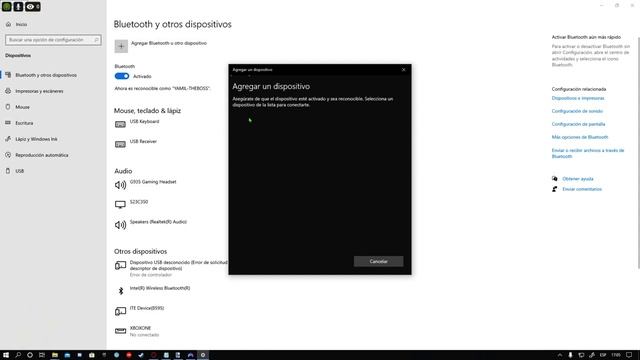Click the plus icon to add Bluetooth device
The height and width of the screenshot is (360, 640).
(x=121, y=47)
